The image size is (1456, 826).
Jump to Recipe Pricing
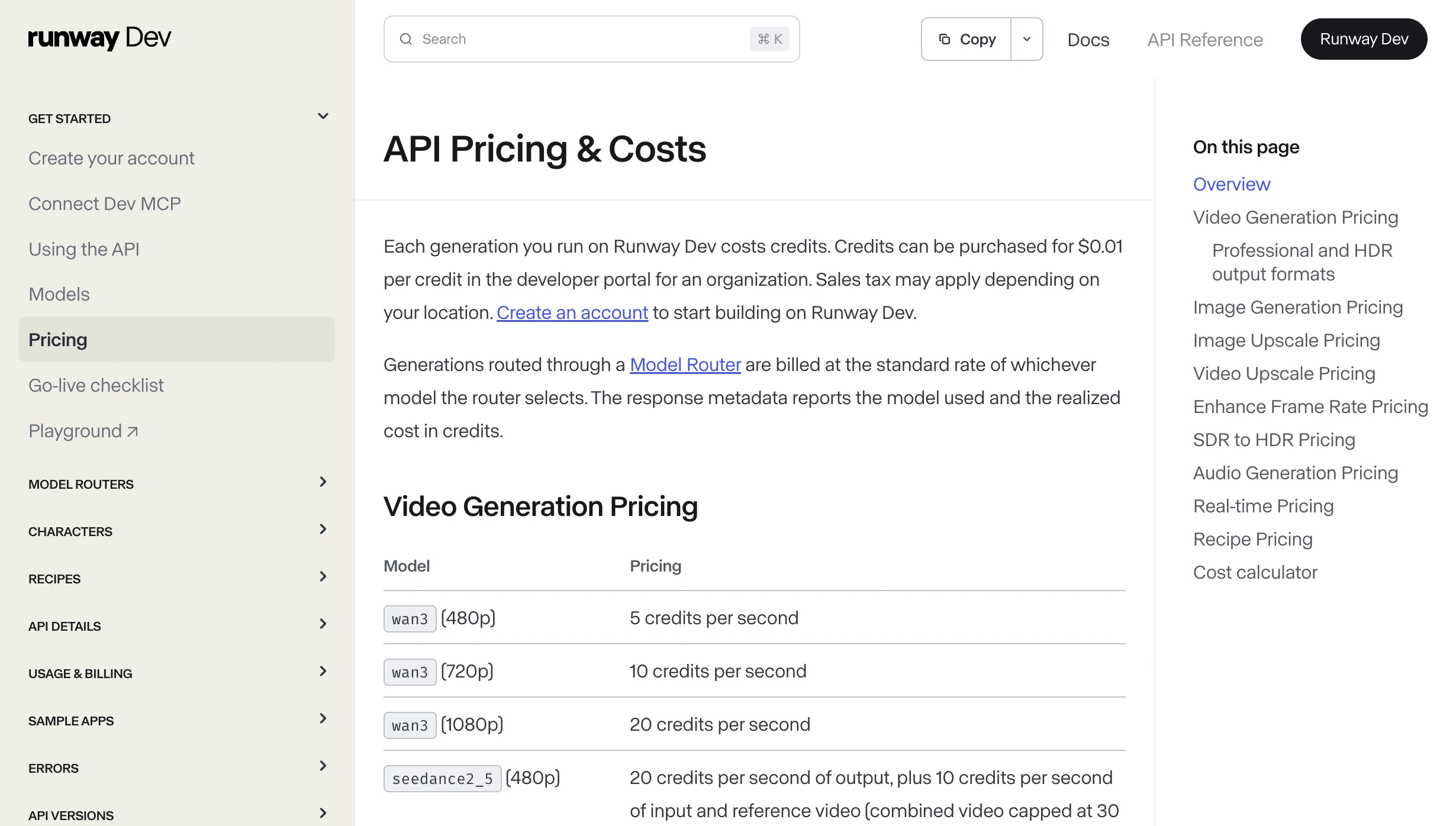pos(1253,539)
